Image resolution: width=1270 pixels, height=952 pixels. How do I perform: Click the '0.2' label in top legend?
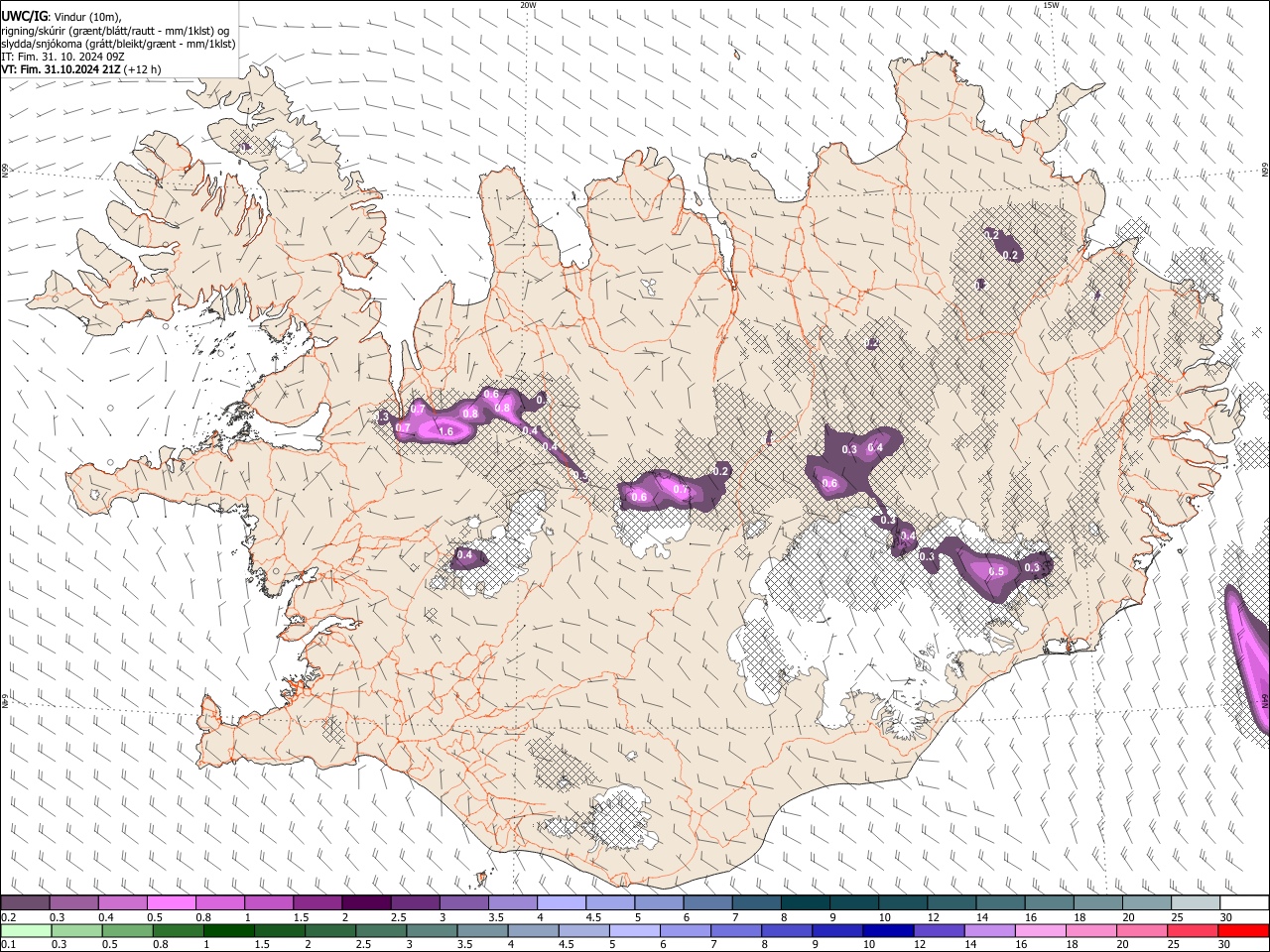6,917
